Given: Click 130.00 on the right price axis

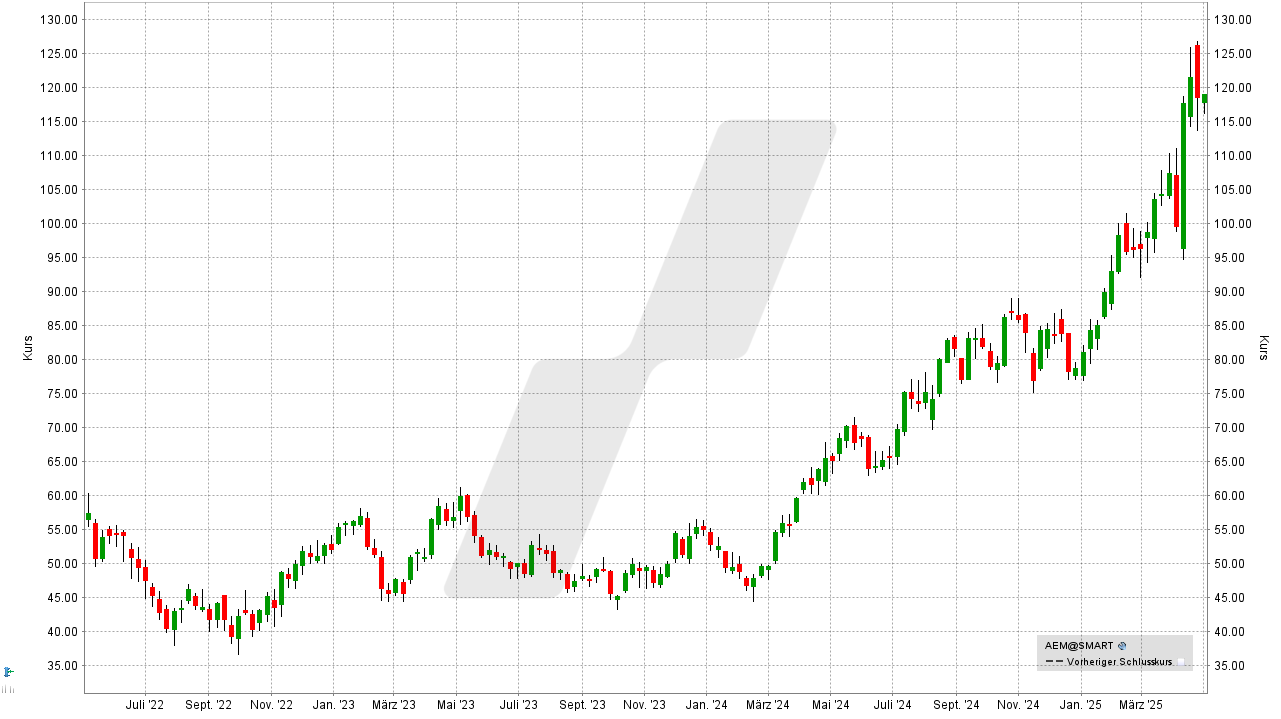Looking at the screenshot, I should 1233,19.
